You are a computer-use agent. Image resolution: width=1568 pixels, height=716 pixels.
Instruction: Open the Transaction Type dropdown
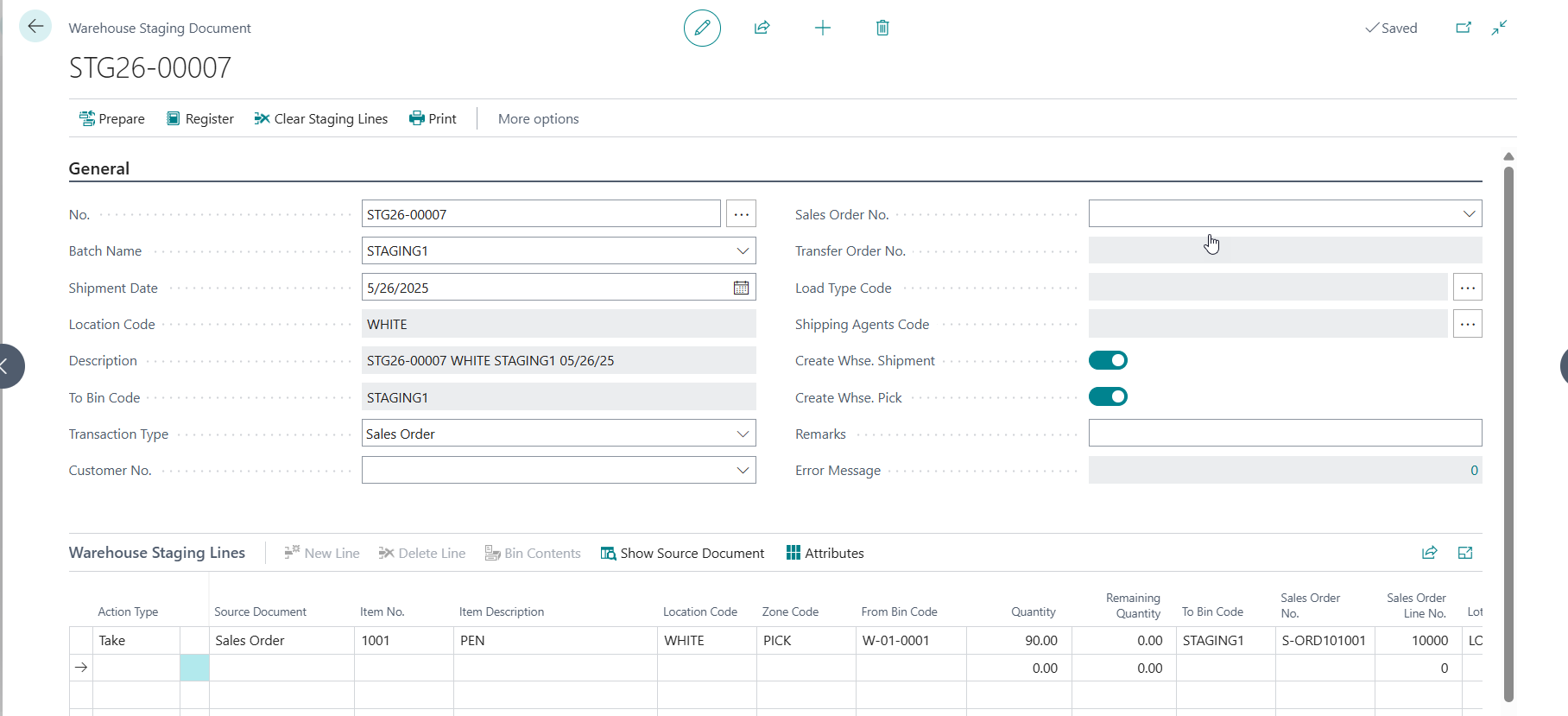pos(742,434)
